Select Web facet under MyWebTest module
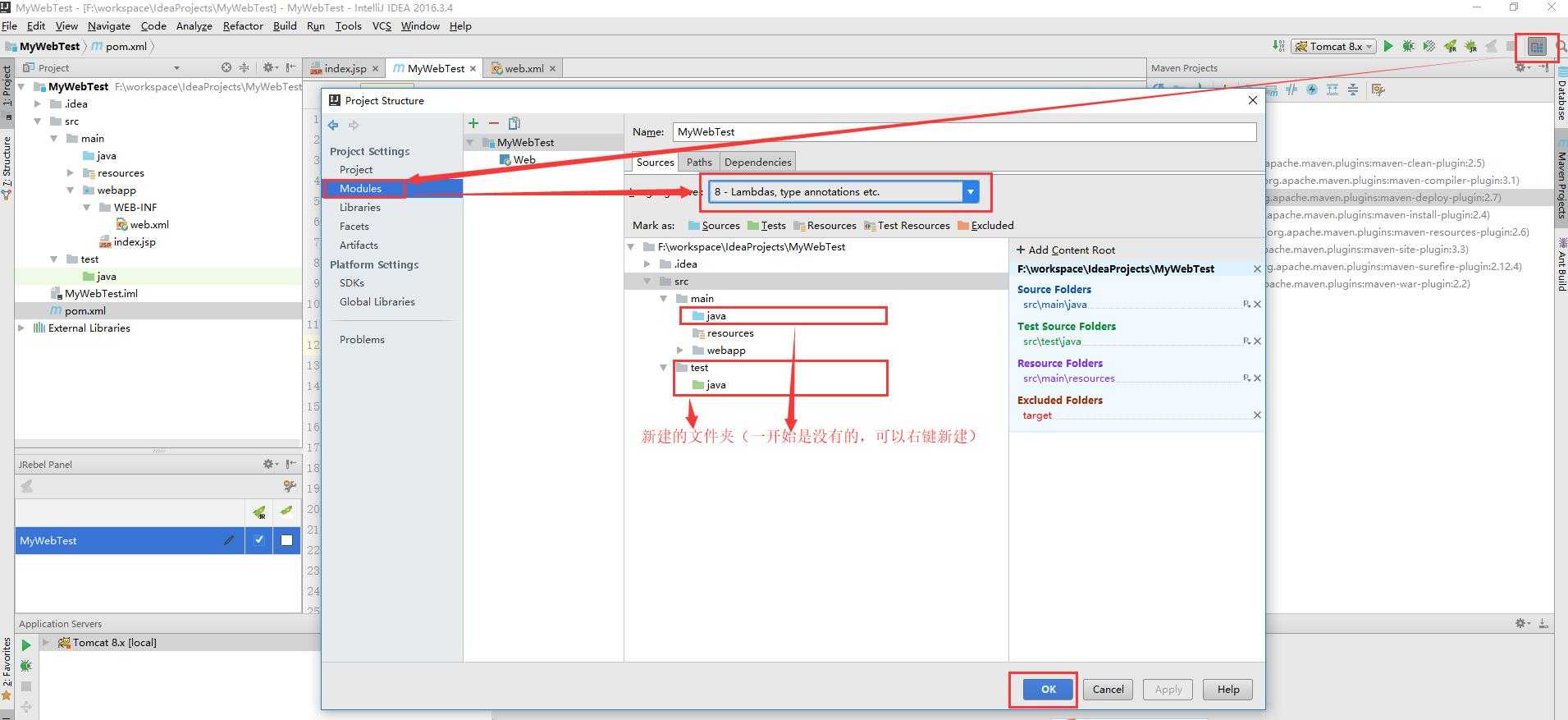The height and width of the screenshot is (720, 1568). tap(517, 160)
